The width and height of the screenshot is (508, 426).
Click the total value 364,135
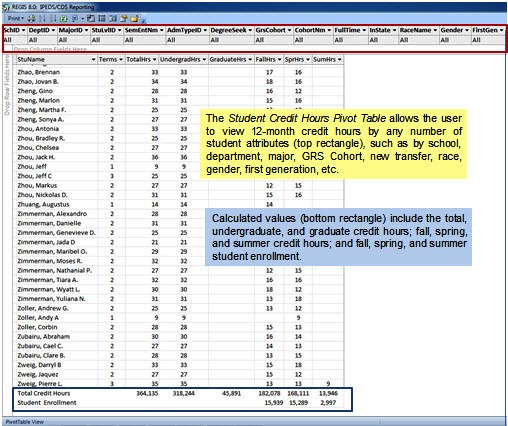pyautogui.click(x=147, y=393)
